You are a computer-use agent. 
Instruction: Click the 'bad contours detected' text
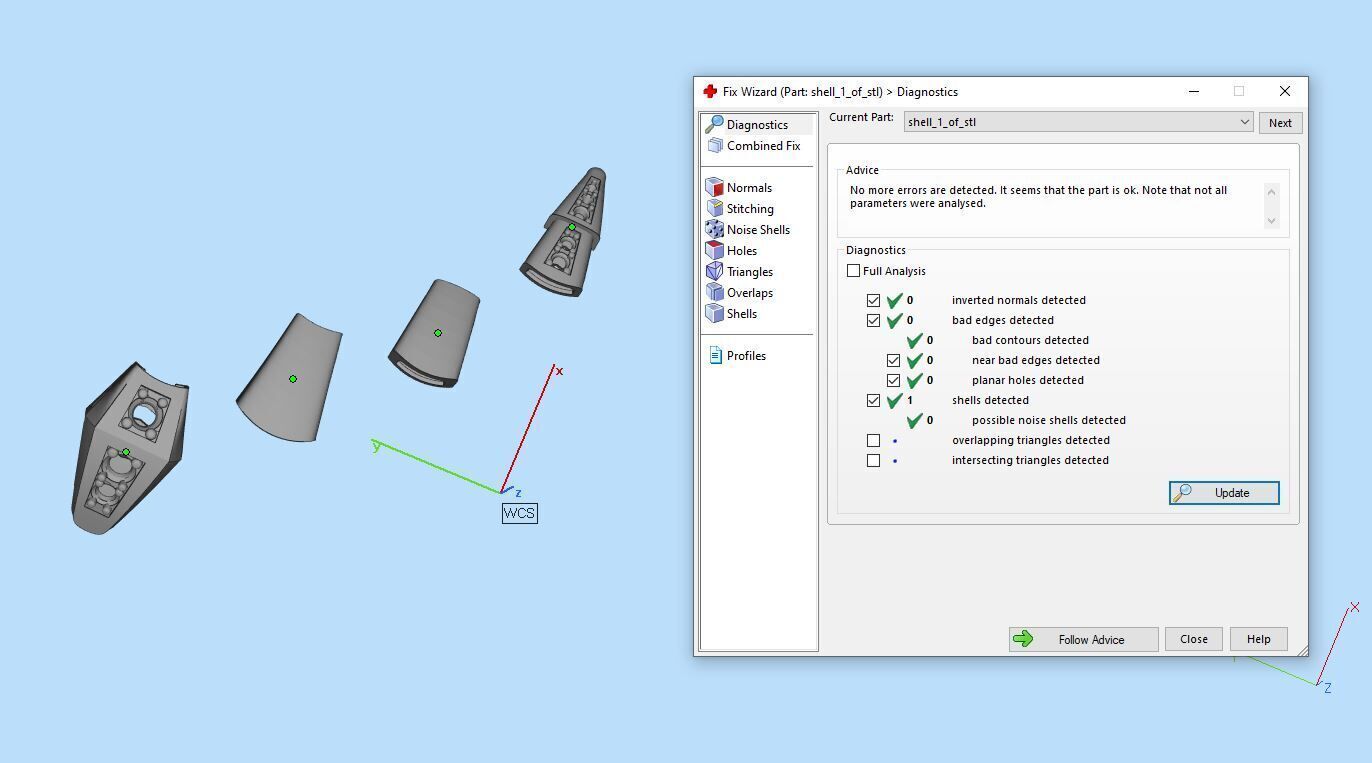point(1030,340)
